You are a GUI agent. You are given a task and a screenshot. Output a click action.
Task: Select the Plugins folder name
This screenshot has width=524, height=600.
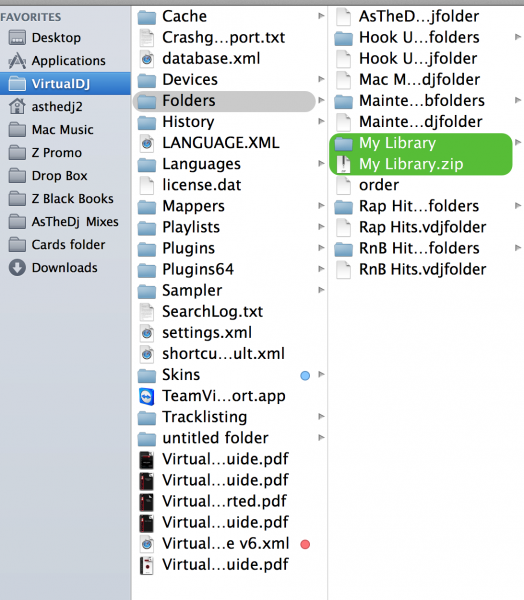(x=188, y=248)
